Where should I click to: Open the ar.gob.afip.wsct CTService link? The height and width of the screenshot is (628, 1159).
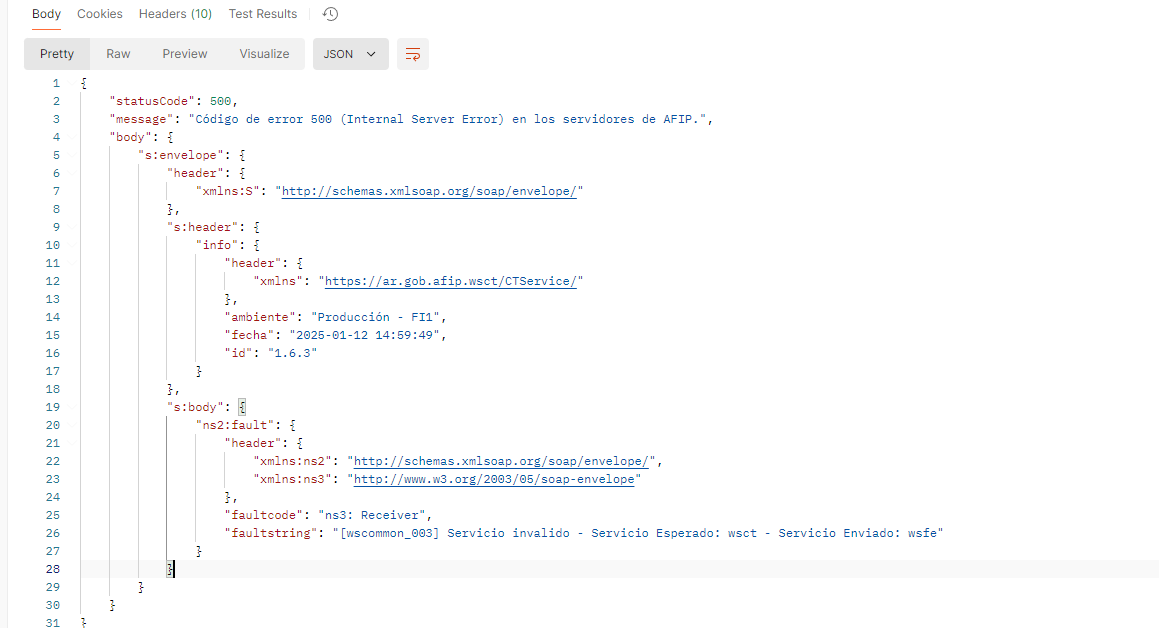(451, 281)
